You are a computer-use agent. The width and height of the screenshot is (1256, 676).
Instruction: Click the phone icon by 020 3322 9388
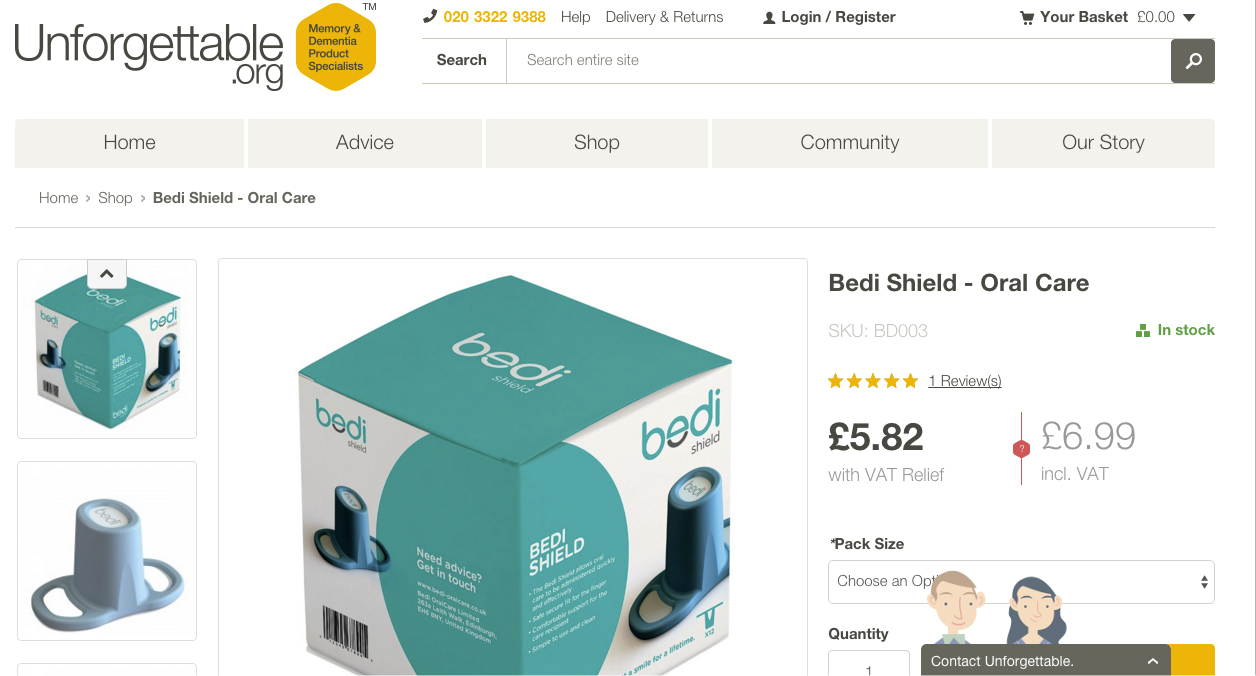point(430,16)
